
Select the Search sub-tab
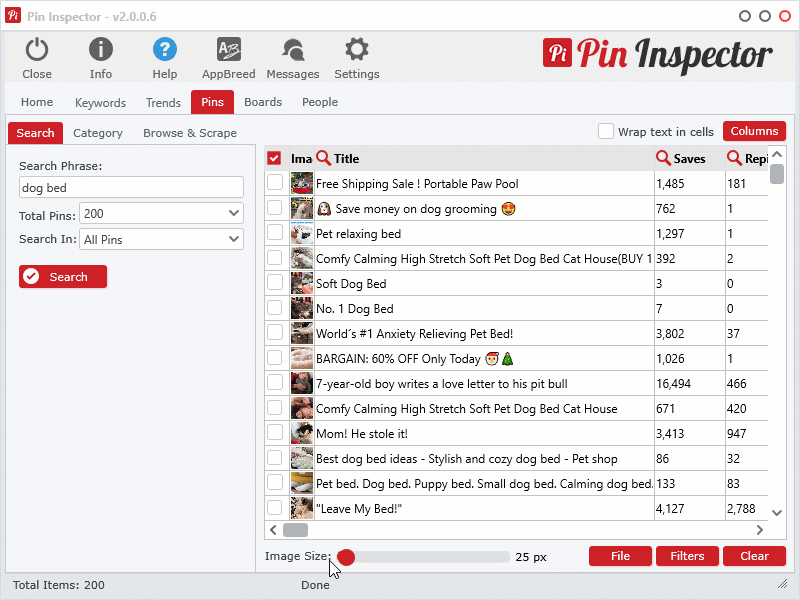pos(35,133)
